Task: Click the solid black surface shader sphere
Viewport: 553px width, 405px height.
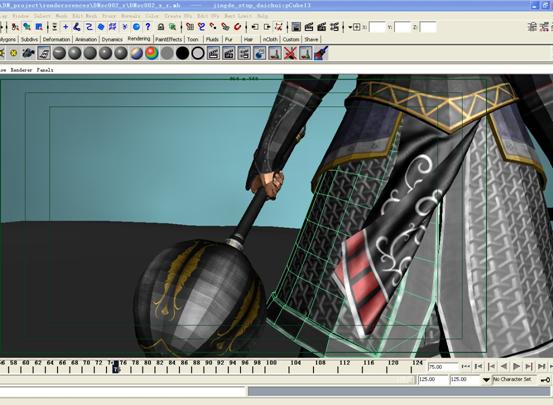Action: 182,53
